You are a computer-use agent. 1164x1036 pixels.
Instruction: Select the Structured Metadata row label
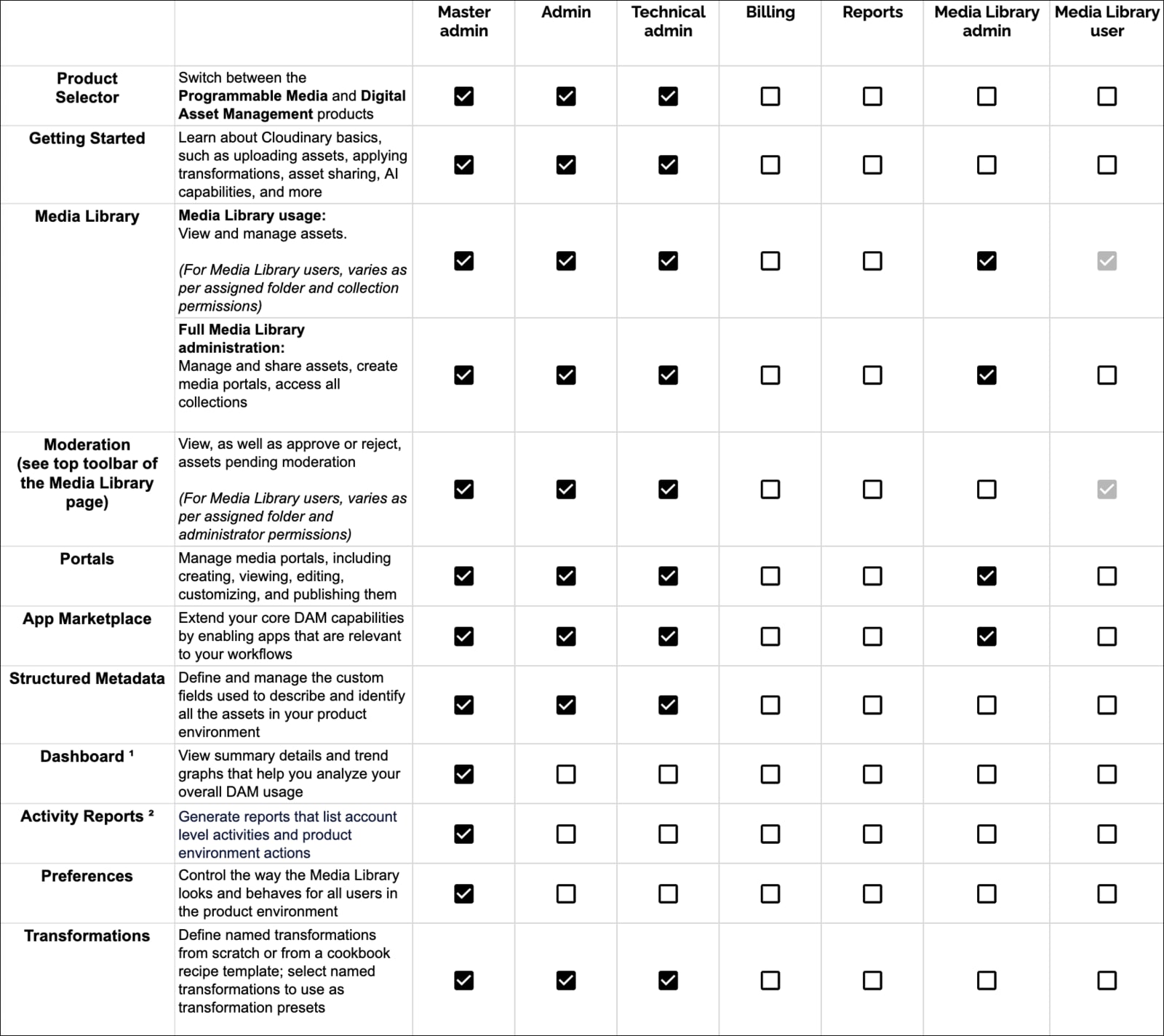(87, 679)
